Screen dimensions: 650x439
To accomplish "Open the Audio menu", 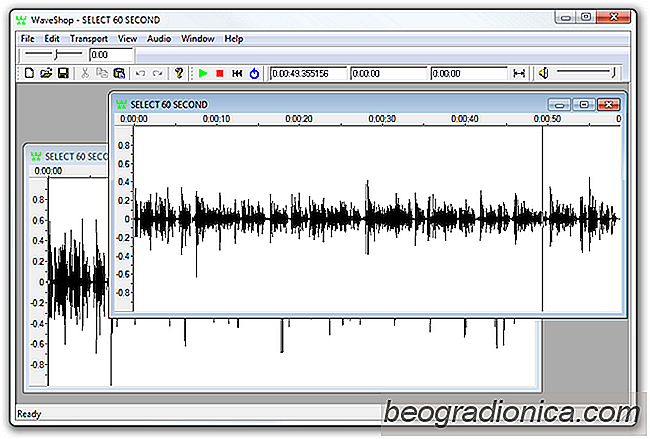I will (159, 39).
